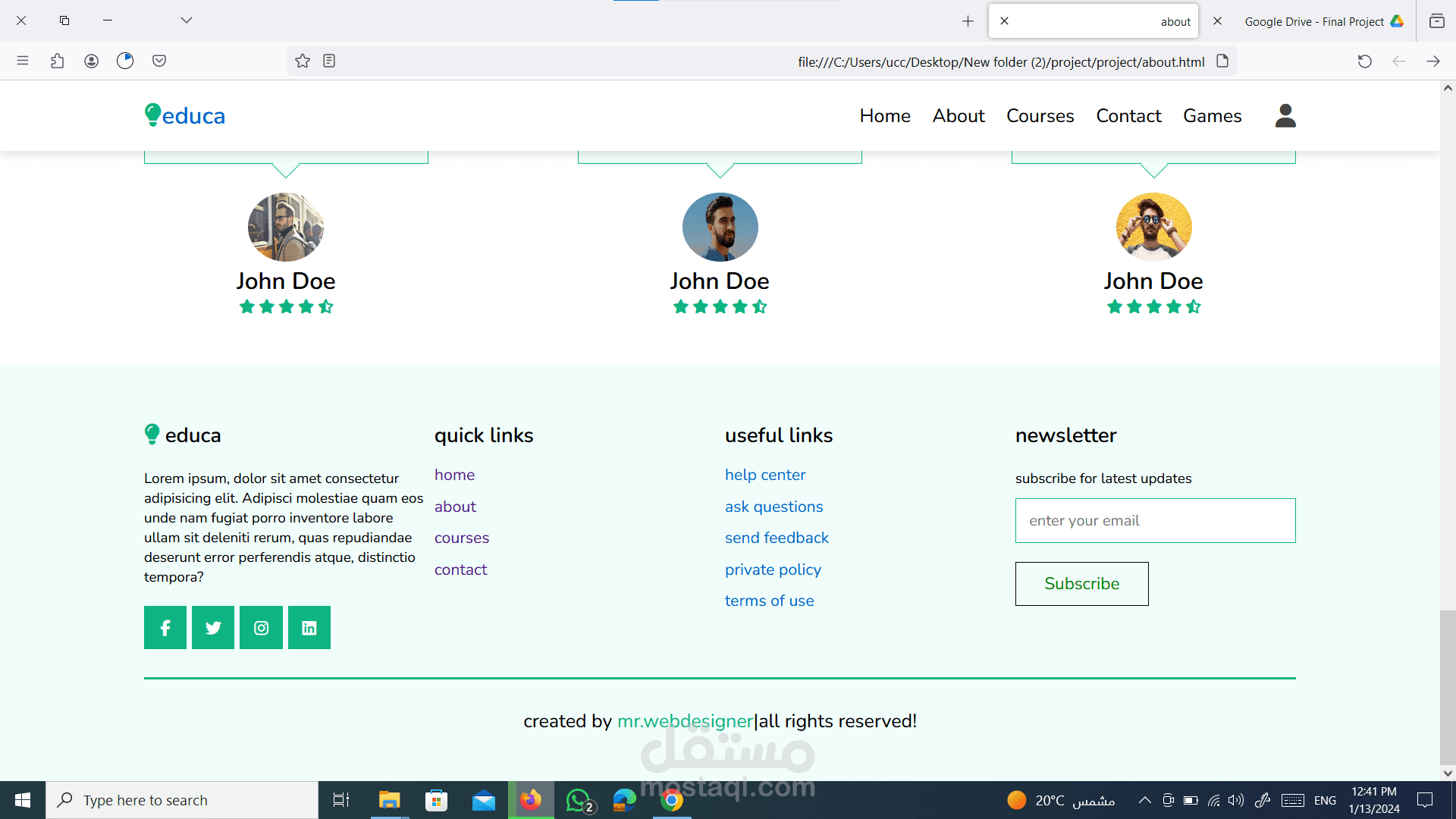
Task: Expand the list all tabs chevron
Action: tap(187, 20)
